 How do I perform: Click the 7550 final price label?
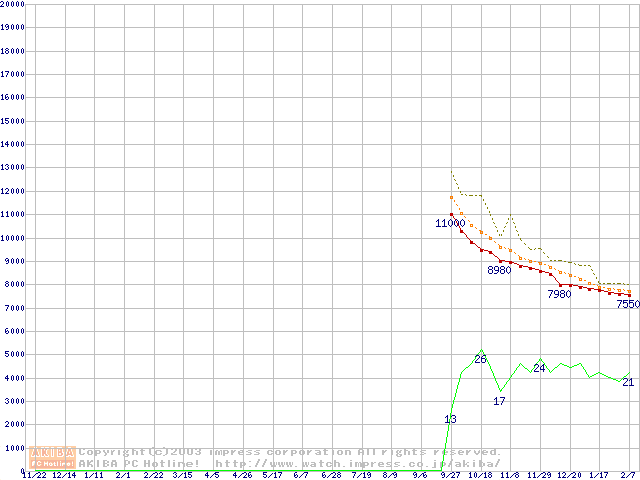coord(627,304)
